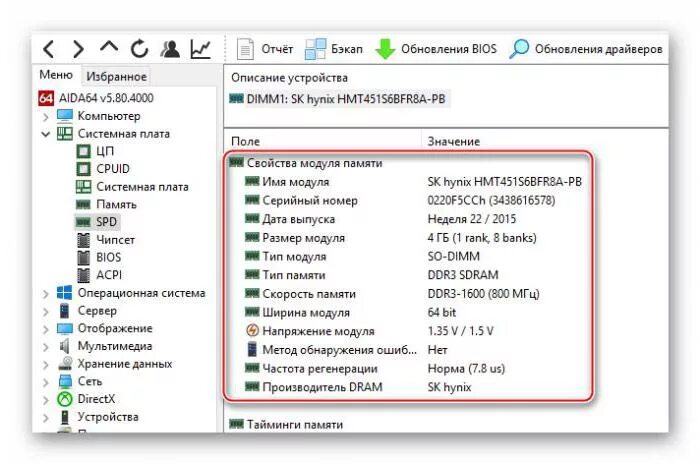
Task: Click the Бэкап backup button
Action: point(333,49)
